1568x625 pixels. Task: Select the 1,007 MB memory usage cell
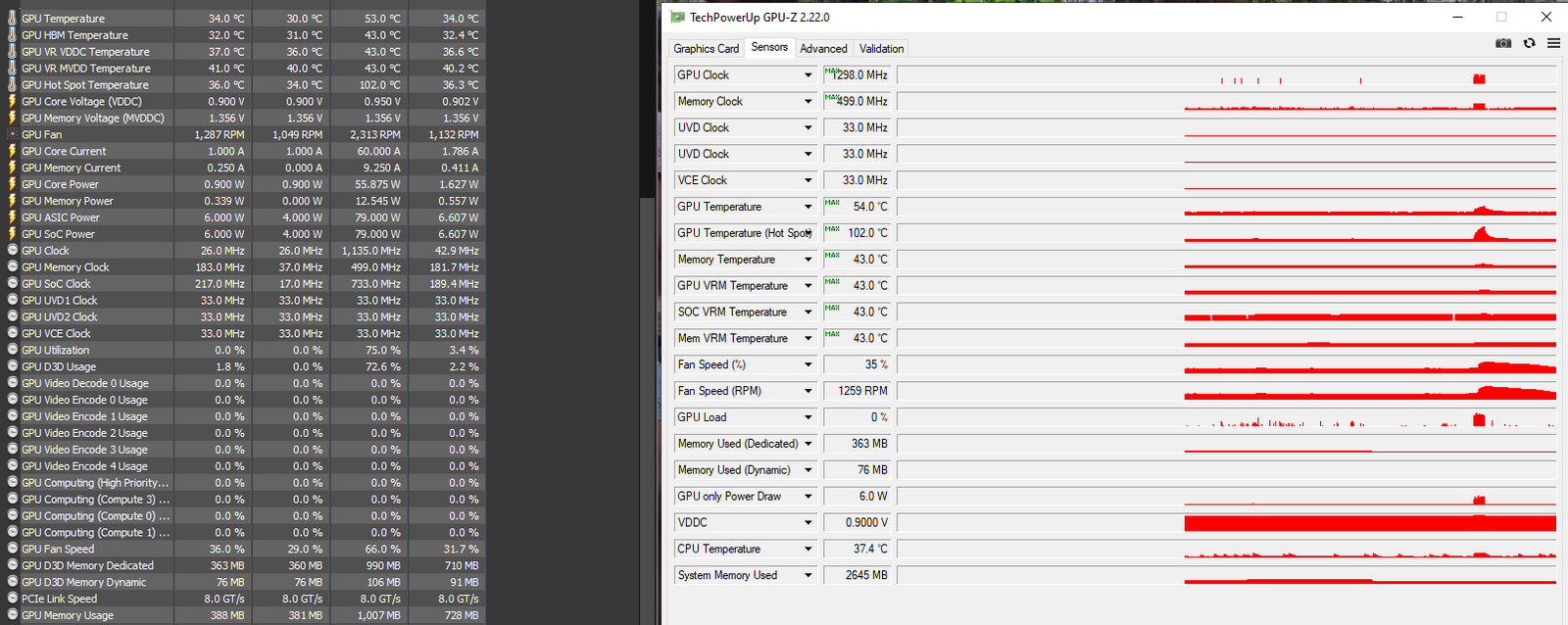tap(368, 615)
